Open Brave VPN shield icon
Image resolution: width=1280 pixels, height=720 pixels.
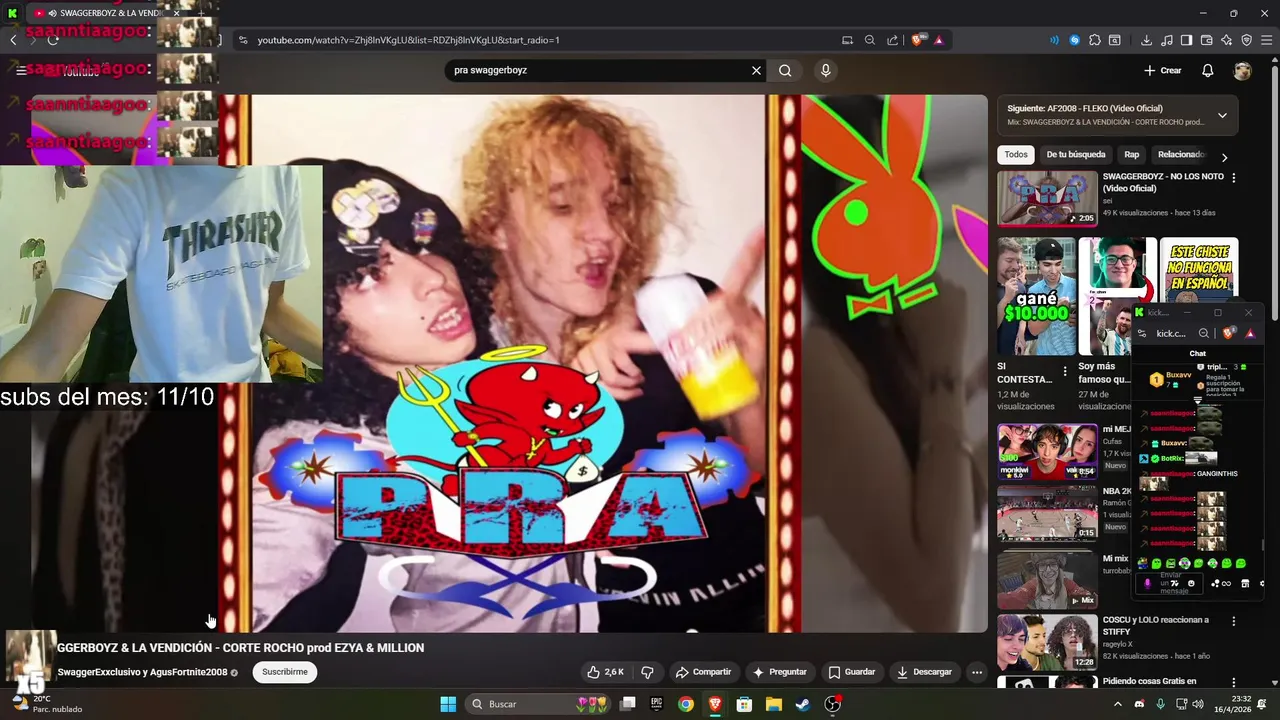pos(1246,40)
